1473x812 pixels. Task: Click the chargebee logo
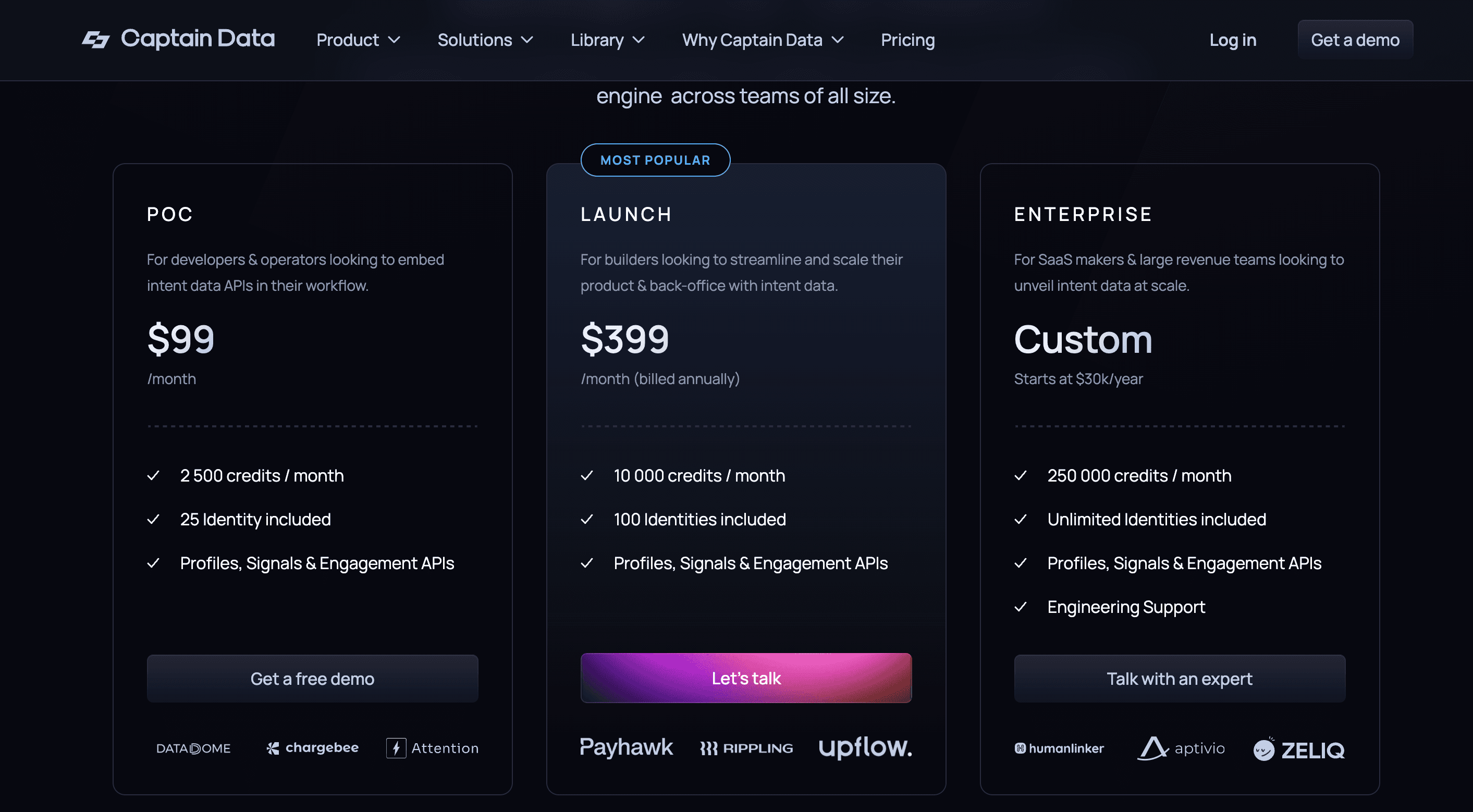pos(312,748)
